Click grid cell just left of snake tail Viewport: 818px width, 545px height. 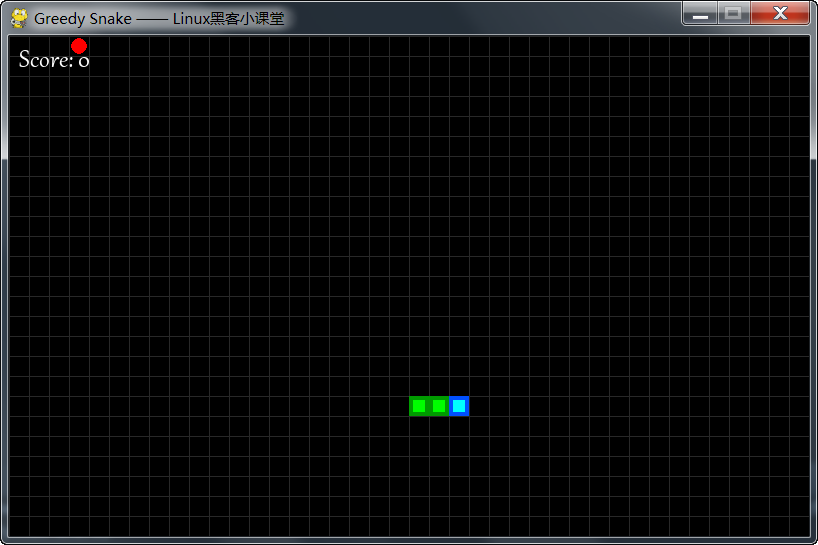[399, 406]
